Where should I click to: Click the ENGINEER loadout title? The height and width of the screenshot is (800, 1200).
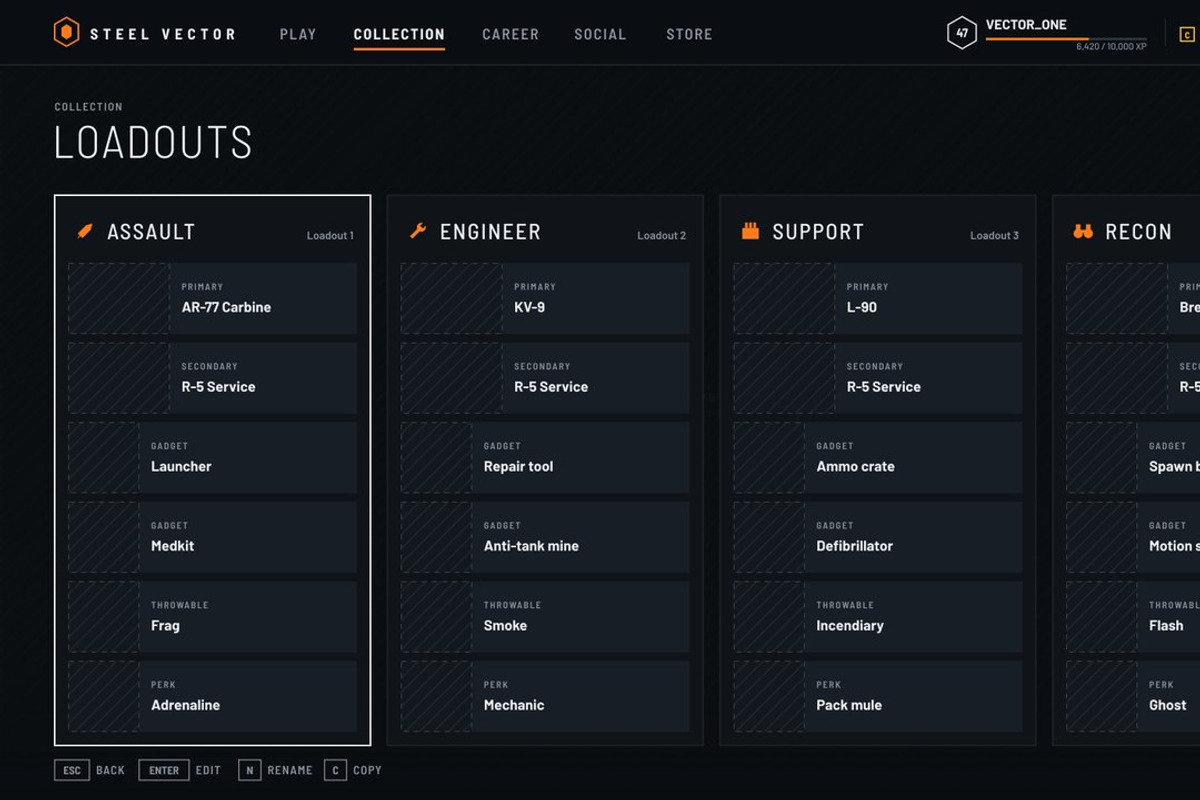pos(490,232)
